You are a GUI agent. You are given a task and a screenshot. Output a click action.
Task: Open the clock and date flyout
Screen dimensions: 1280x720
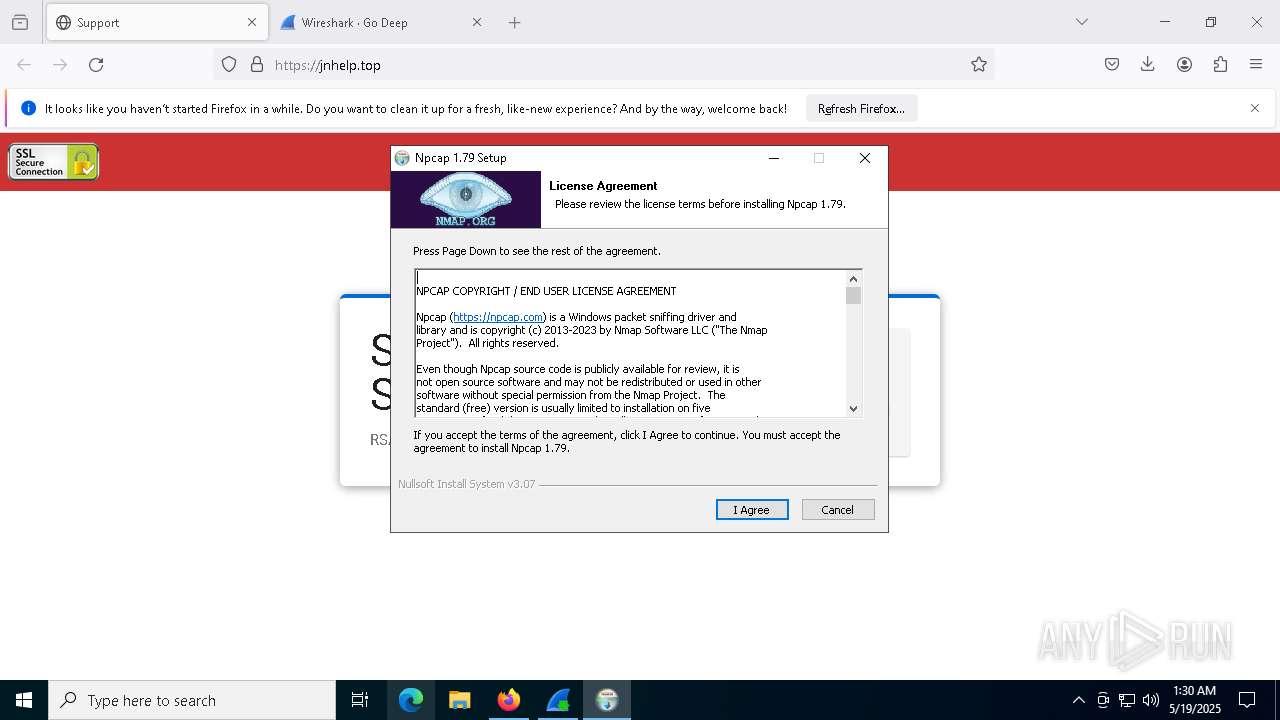click(1194, 700)
